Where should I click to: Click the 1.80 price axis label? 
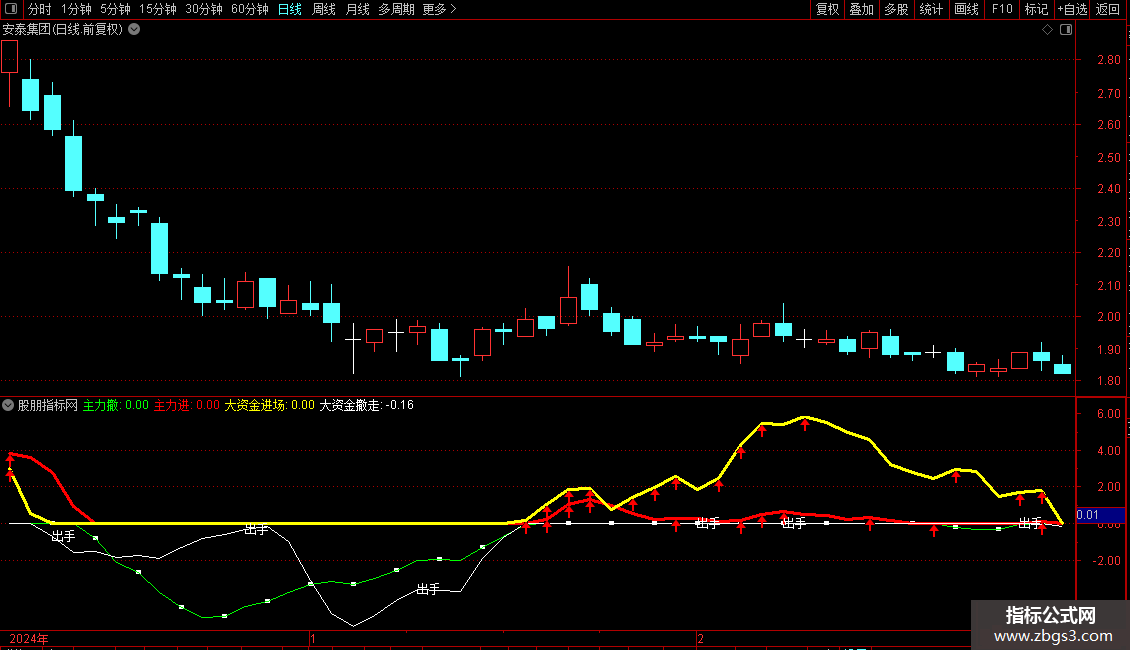[x=1108, y=380]
